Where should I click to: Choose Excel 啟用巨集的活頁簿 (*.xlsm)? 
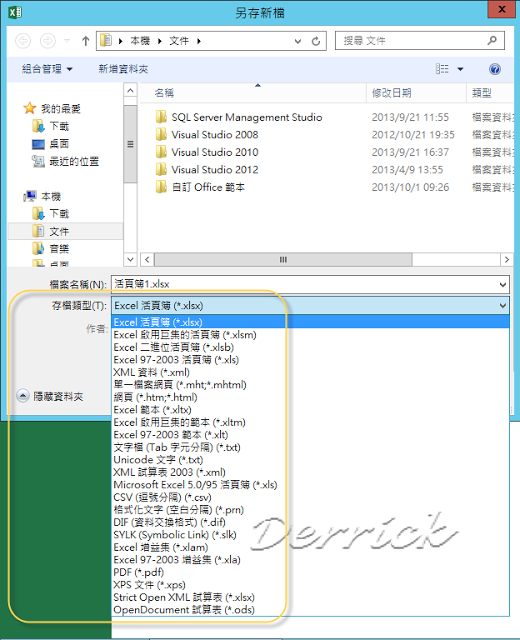point(311,335)
